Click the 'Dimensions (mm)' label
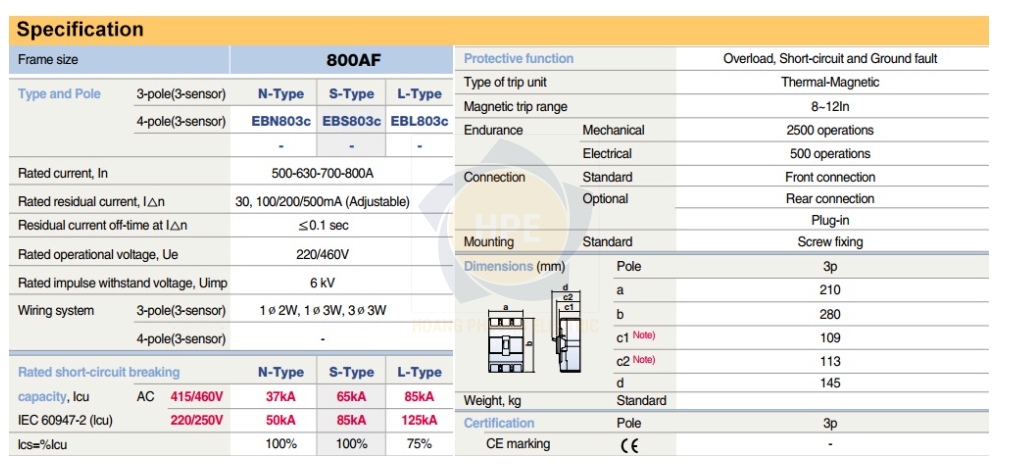1015x472 pixels. (x=514, y=266)
